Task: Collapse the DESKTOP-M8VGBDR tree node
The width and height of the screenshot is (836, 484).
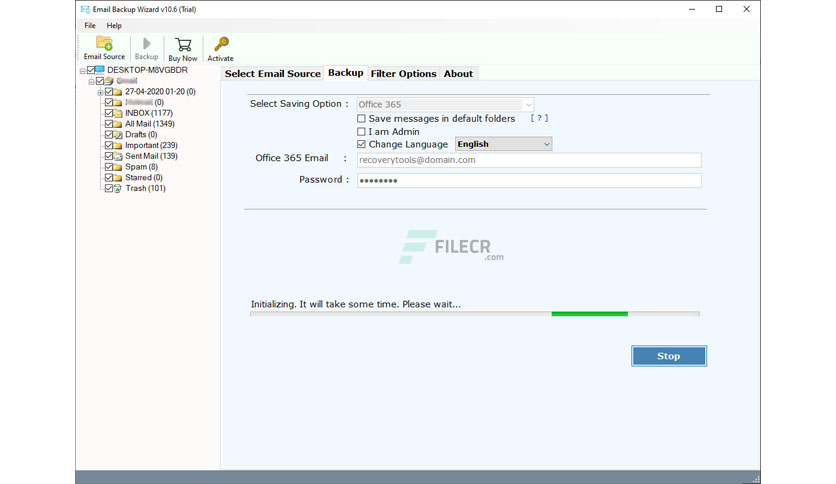Action: 83,70
